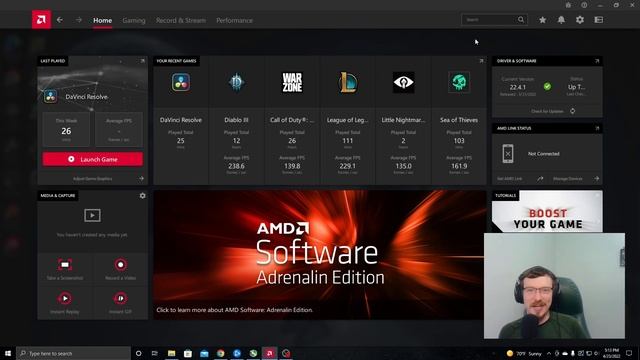Open the Mail app on taskbar
This screenshot has height=360, width=640.
point(204,353)
